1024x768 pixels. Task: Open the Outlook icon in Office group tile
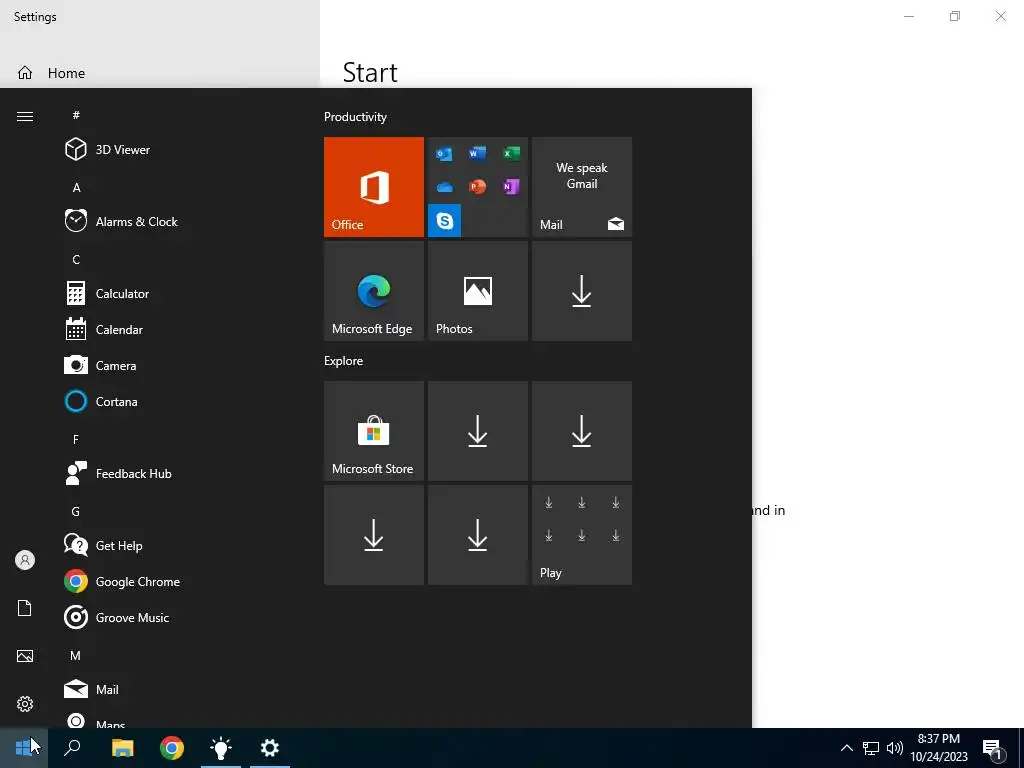(445, 153)
